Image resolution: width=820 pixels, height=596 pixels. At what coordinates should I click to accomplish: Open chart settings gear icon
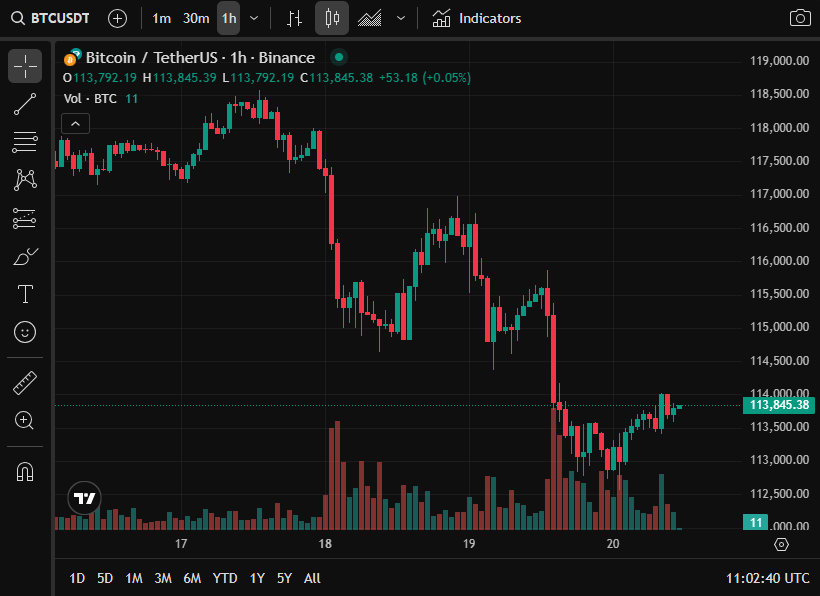[781, 544]
